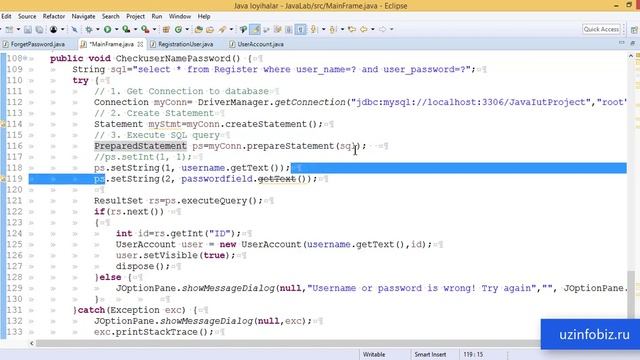
Task: Click the round profile toolbar icon
Action: tap(53, 29)
